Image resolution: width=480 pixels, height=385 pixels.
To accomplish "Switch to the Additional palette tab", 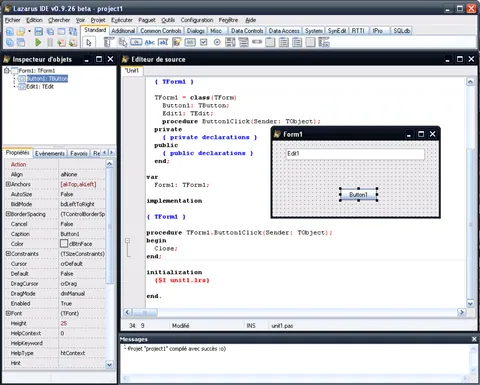I will [123, 31].
